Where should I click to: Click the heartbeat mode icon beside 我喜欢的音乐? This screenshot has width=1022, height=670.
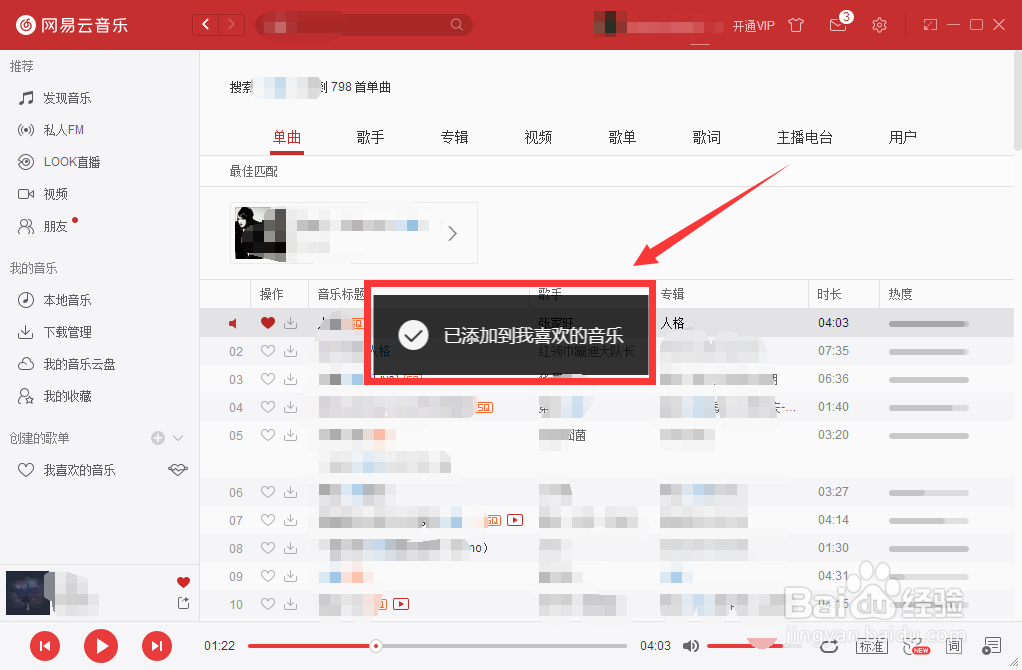click(x=178, y=469)
